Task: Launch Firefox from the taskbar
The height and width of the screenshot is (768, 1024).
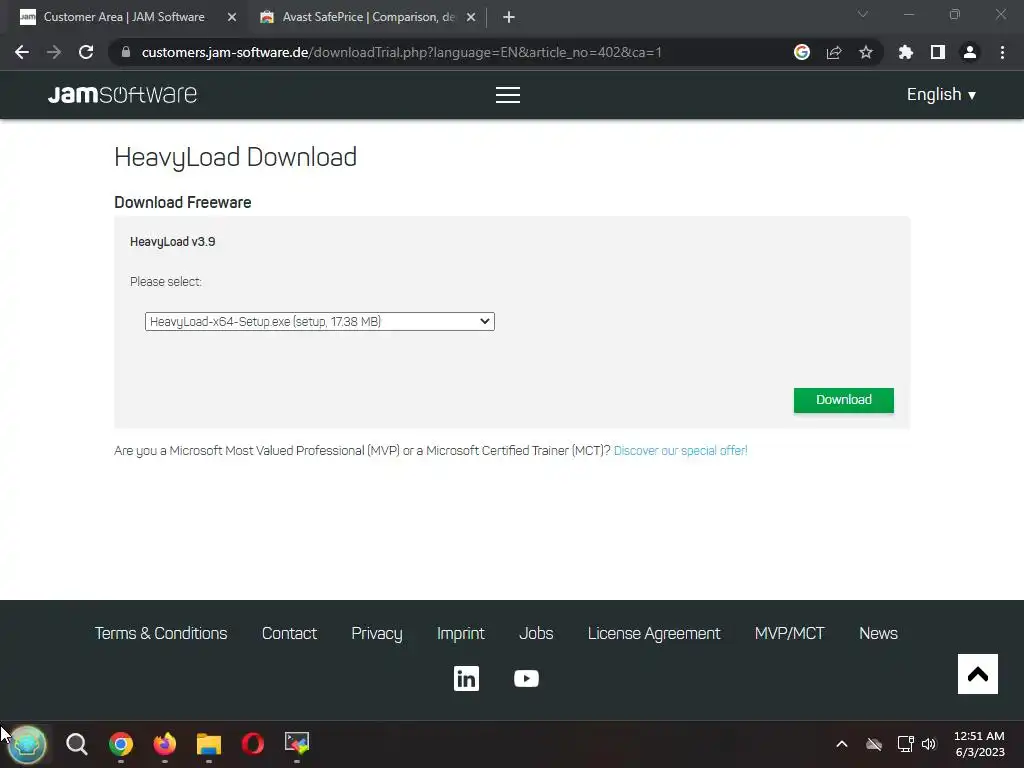Action: click(x=165, y=744)
